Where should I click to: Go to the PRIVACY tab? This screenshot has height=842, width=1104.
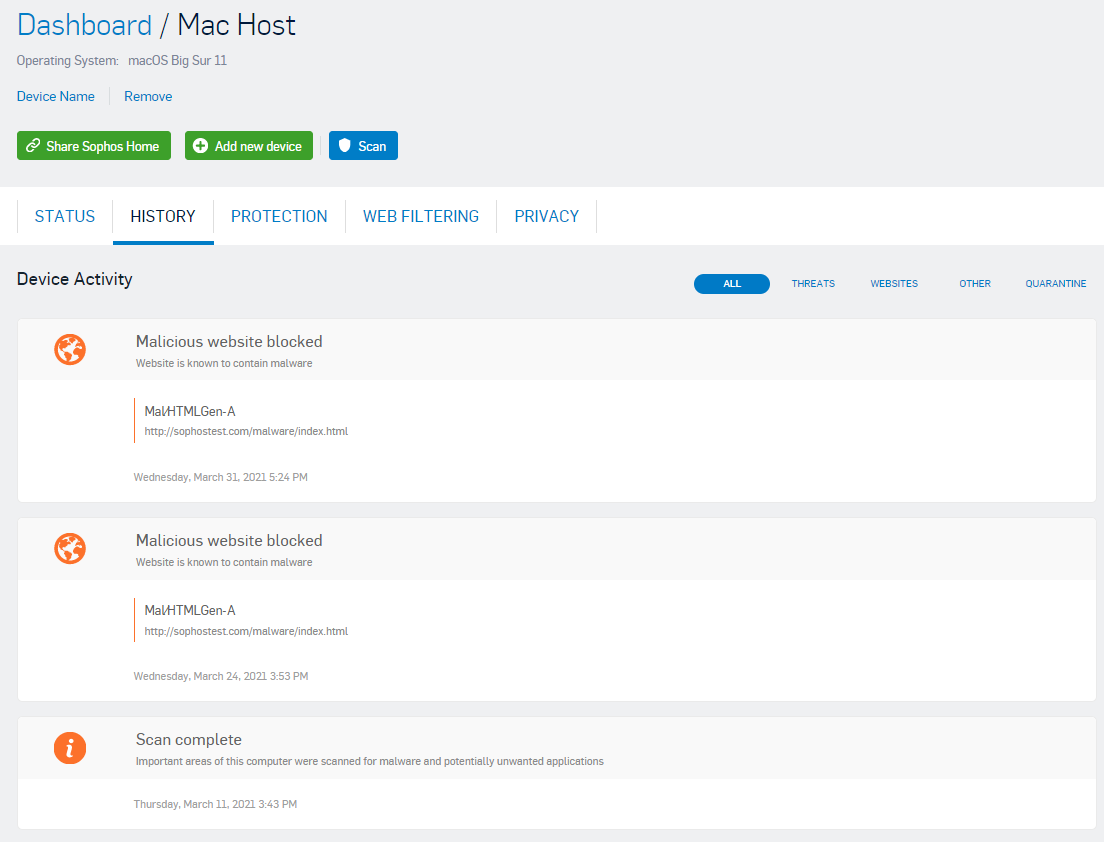546,216
